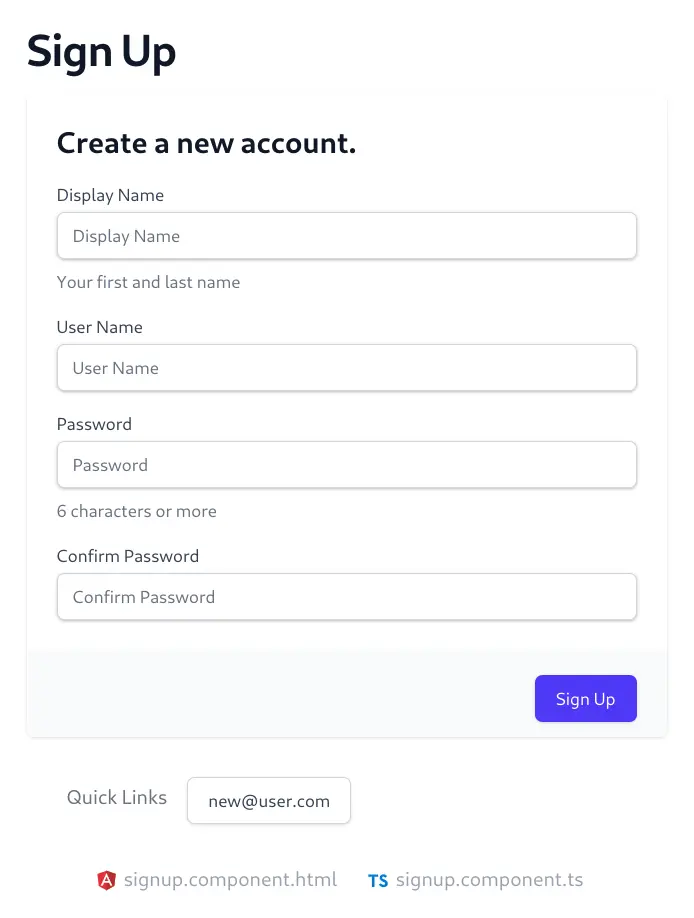Click the User Name field label
Screen dimensions: 694x918
(100, 327)
